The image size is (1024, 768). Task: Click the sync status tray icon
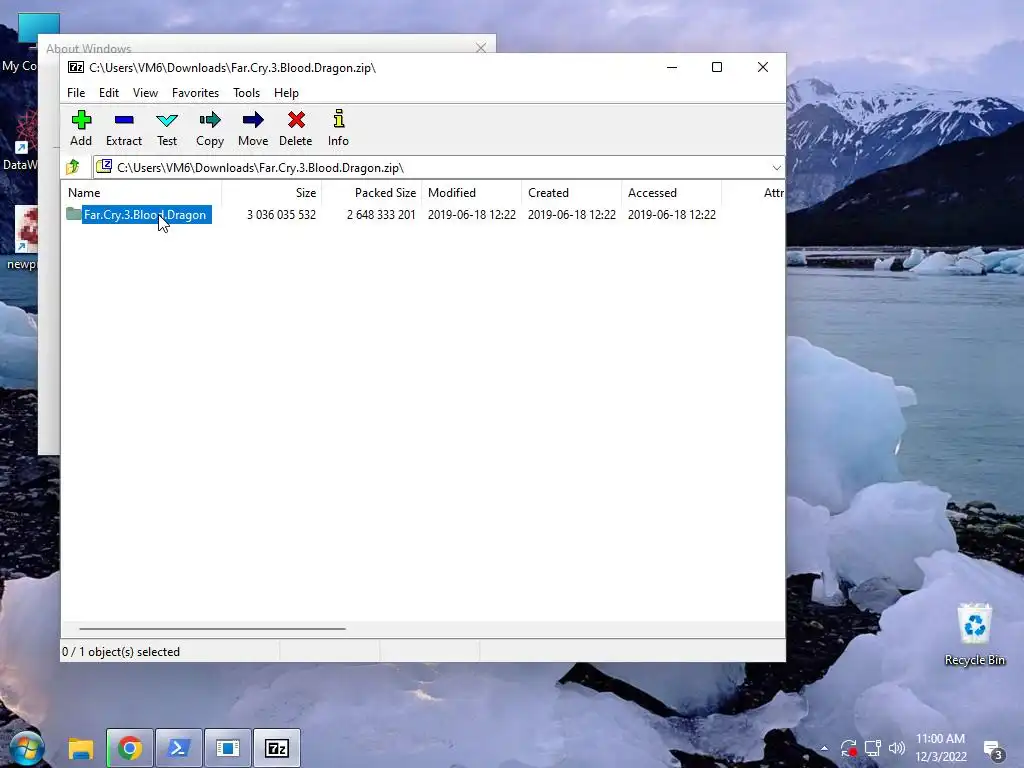point(848,748)
